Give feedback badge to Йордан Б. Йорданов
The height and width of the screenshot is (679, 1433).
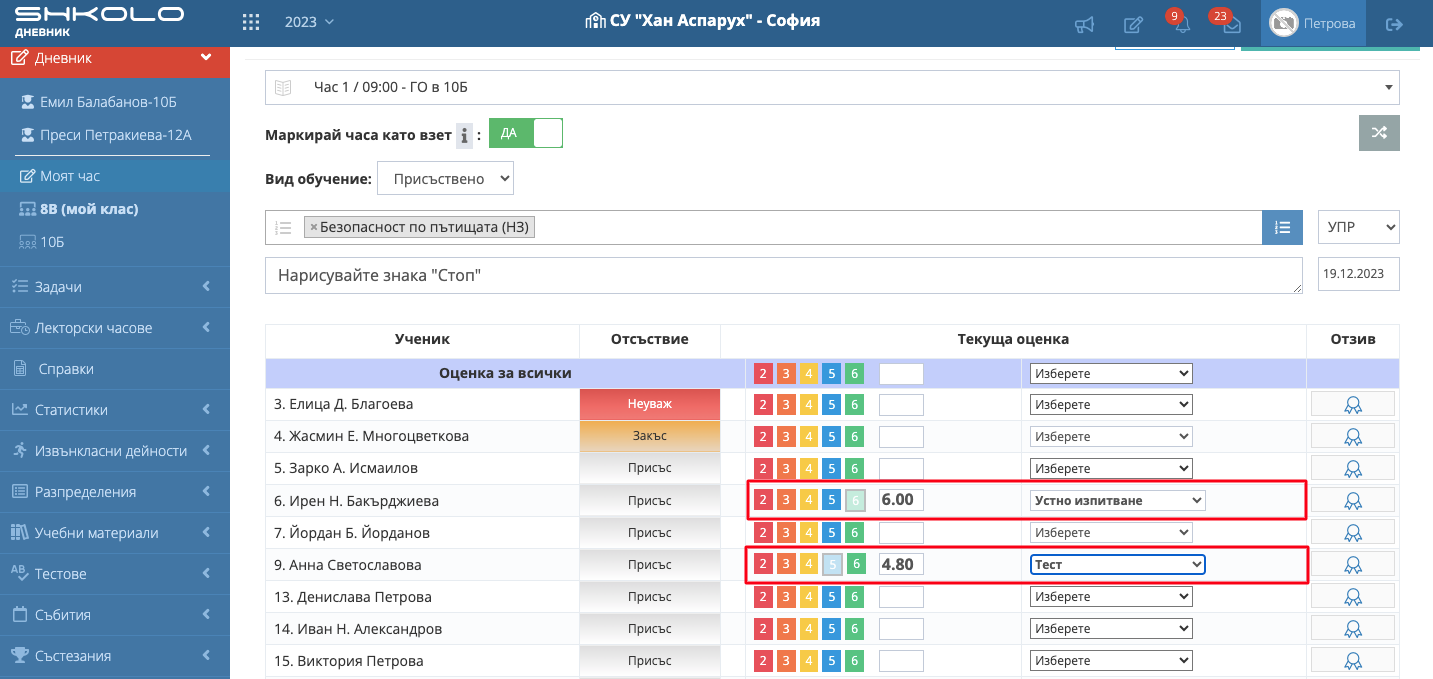point(1353,532)
